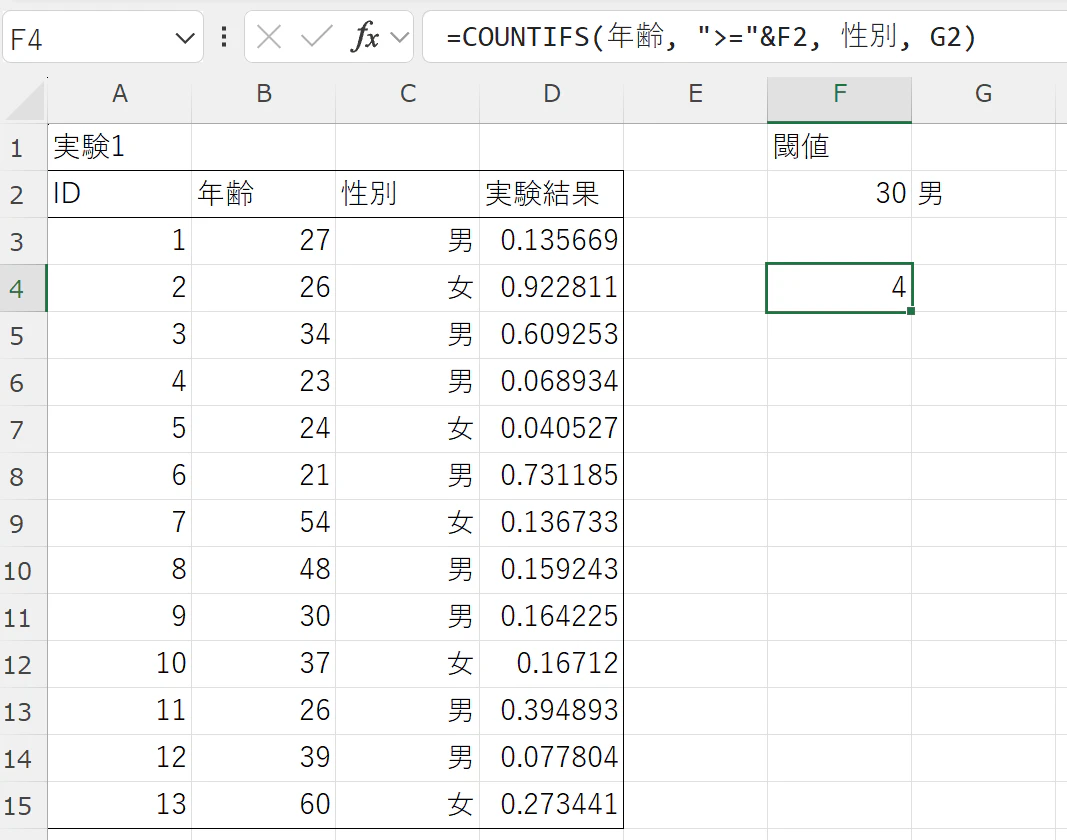Select cell with result 0.273441

[552, 805]
